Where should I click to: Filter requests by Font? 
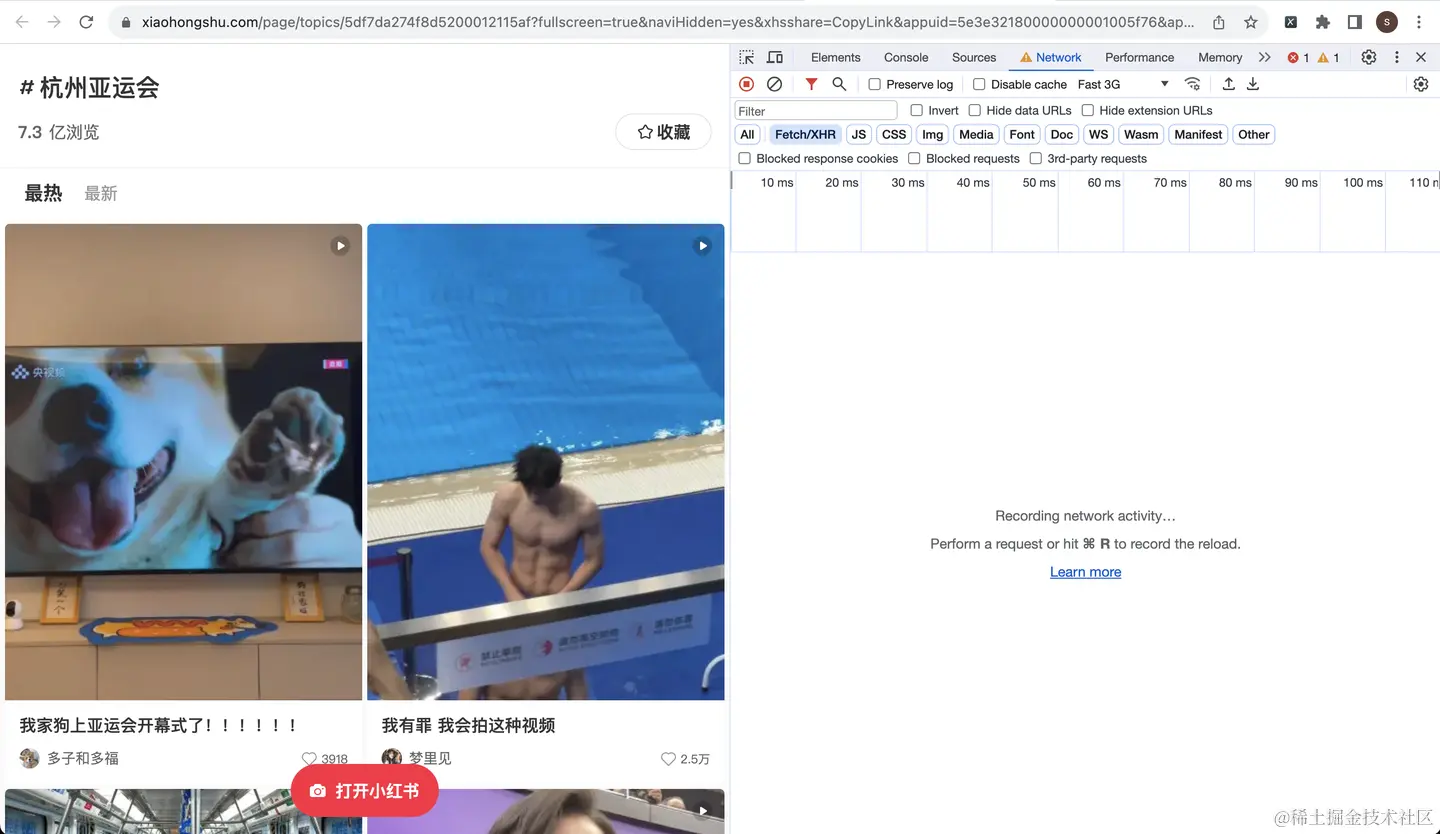[1022, 134]
